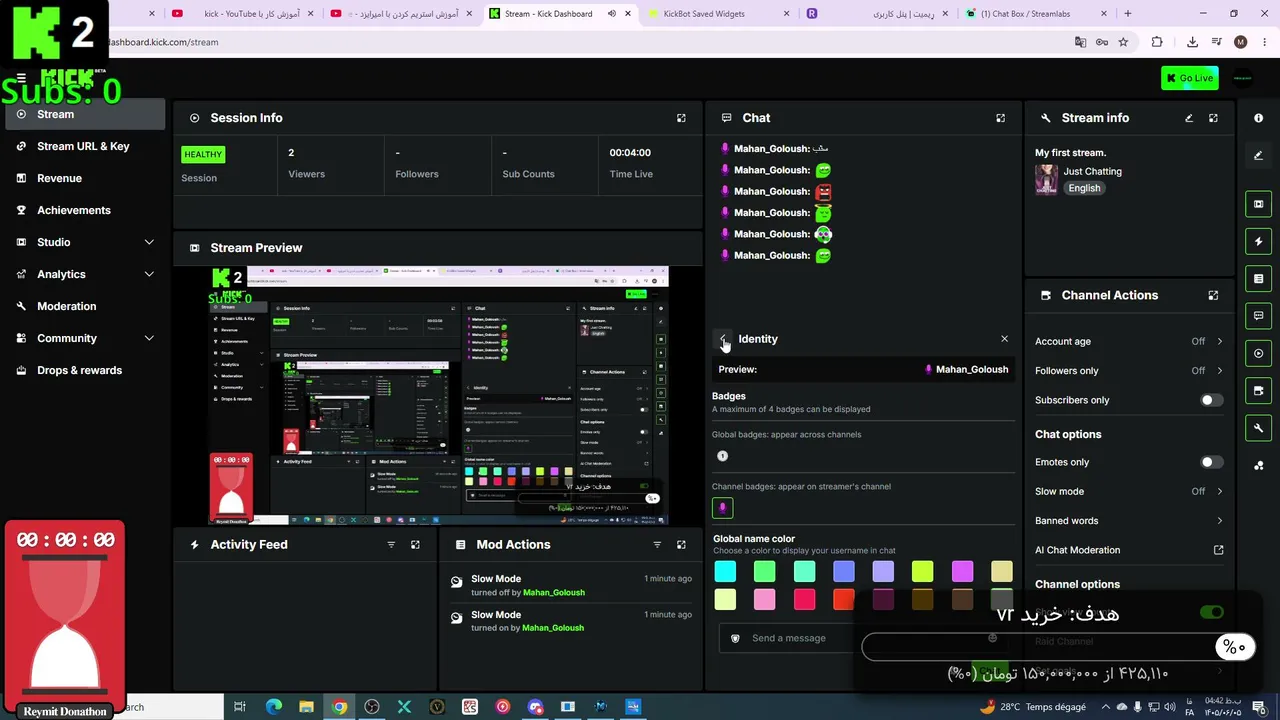Toggle the lightning activity widget in right sidebar
The width and height of the screenshot is (1280, 720).
(1258, 241)
